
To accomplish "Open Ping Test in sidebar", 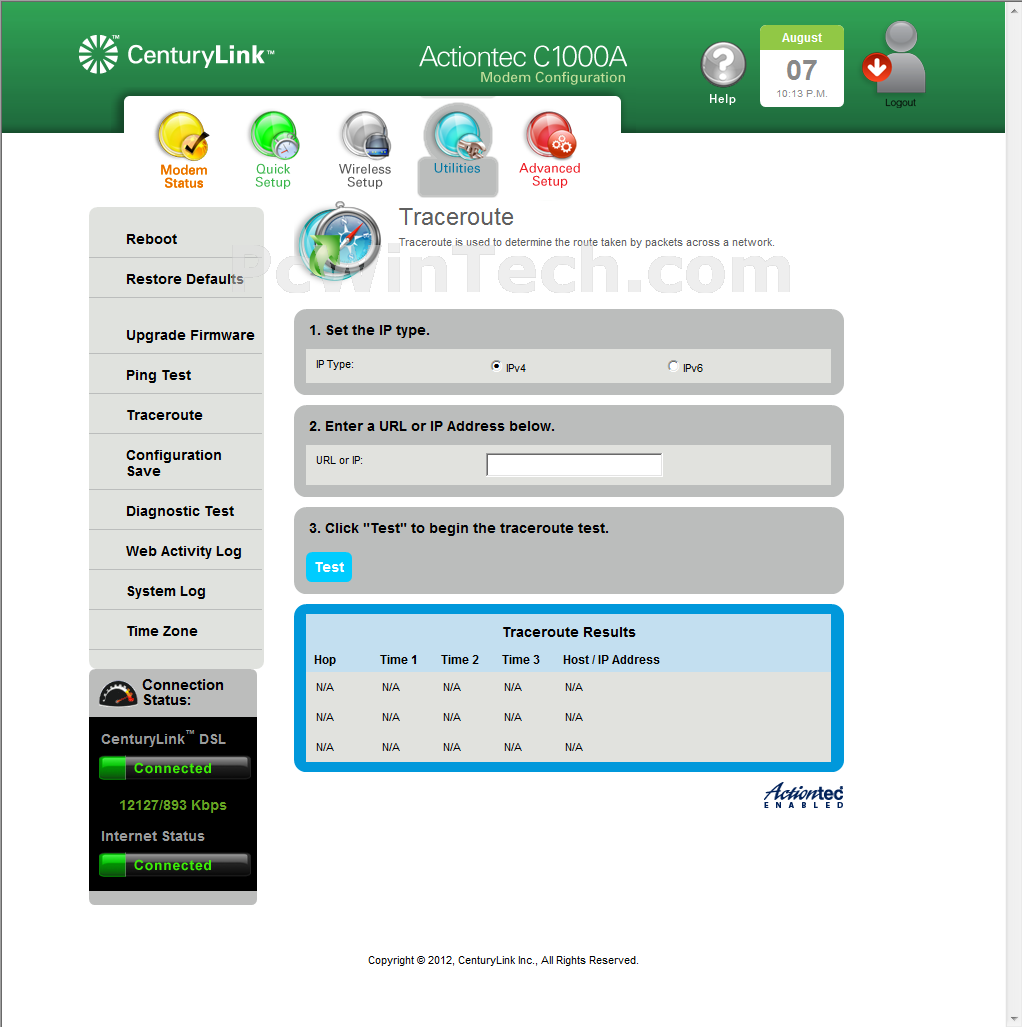I will coord(159,375).
